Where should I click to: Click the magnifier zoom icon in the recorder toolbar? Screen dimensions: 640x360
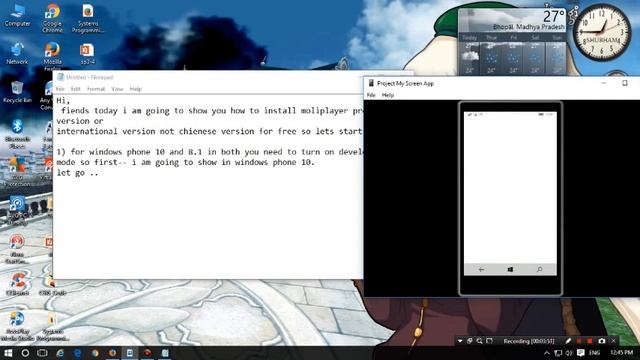tap(480, 341)
